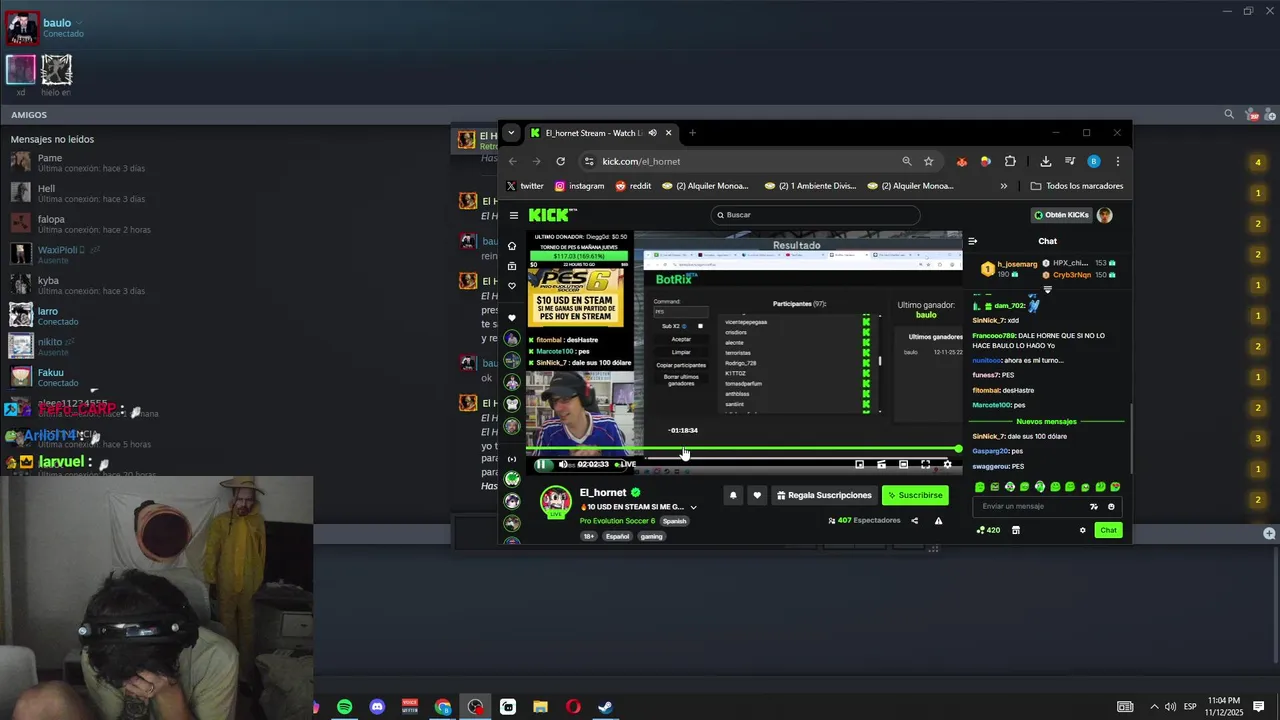Open Kick following heart sidebar icon
Image resolution: width=1280 pixels, height=720 pixels.
click(512, 286)
